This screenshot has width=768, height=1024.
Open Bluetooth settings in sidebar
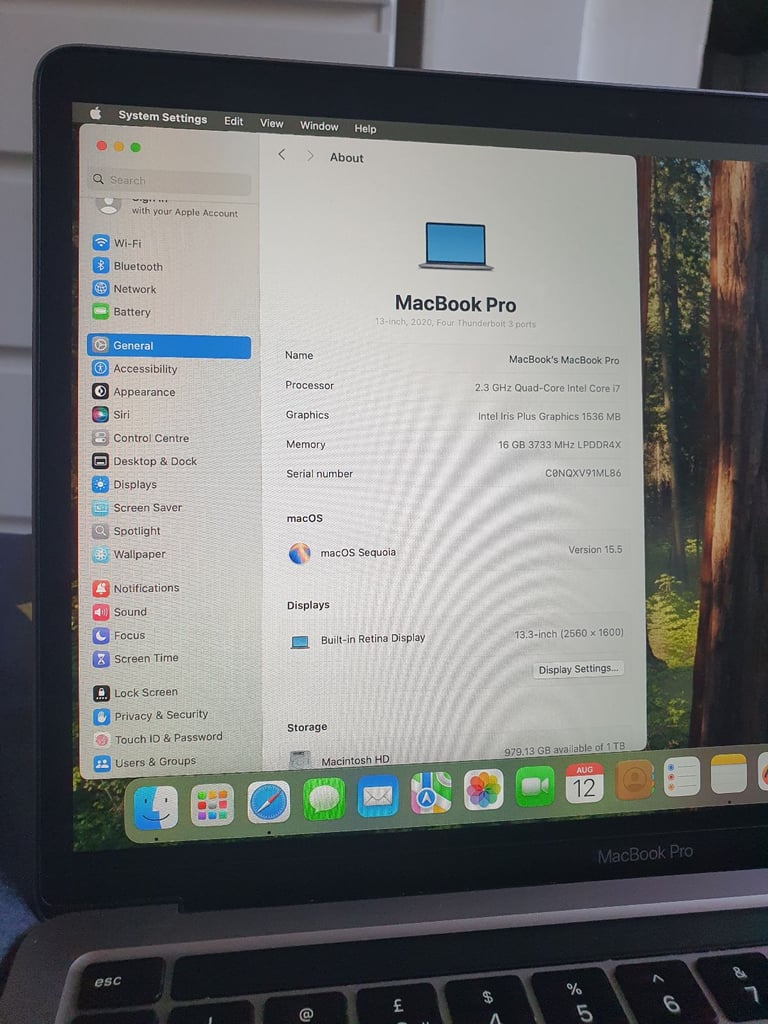pos(128,266)
